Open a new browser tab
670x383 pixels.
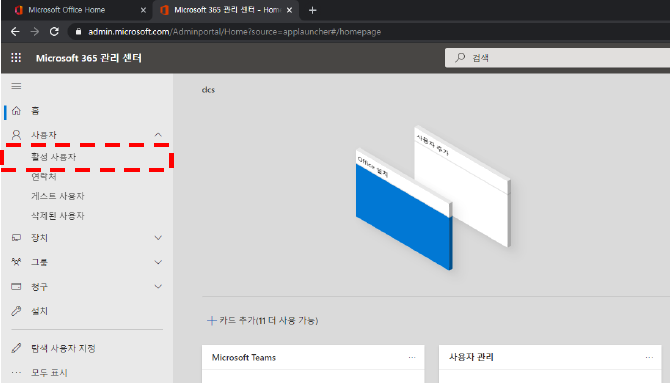[313, 10]
